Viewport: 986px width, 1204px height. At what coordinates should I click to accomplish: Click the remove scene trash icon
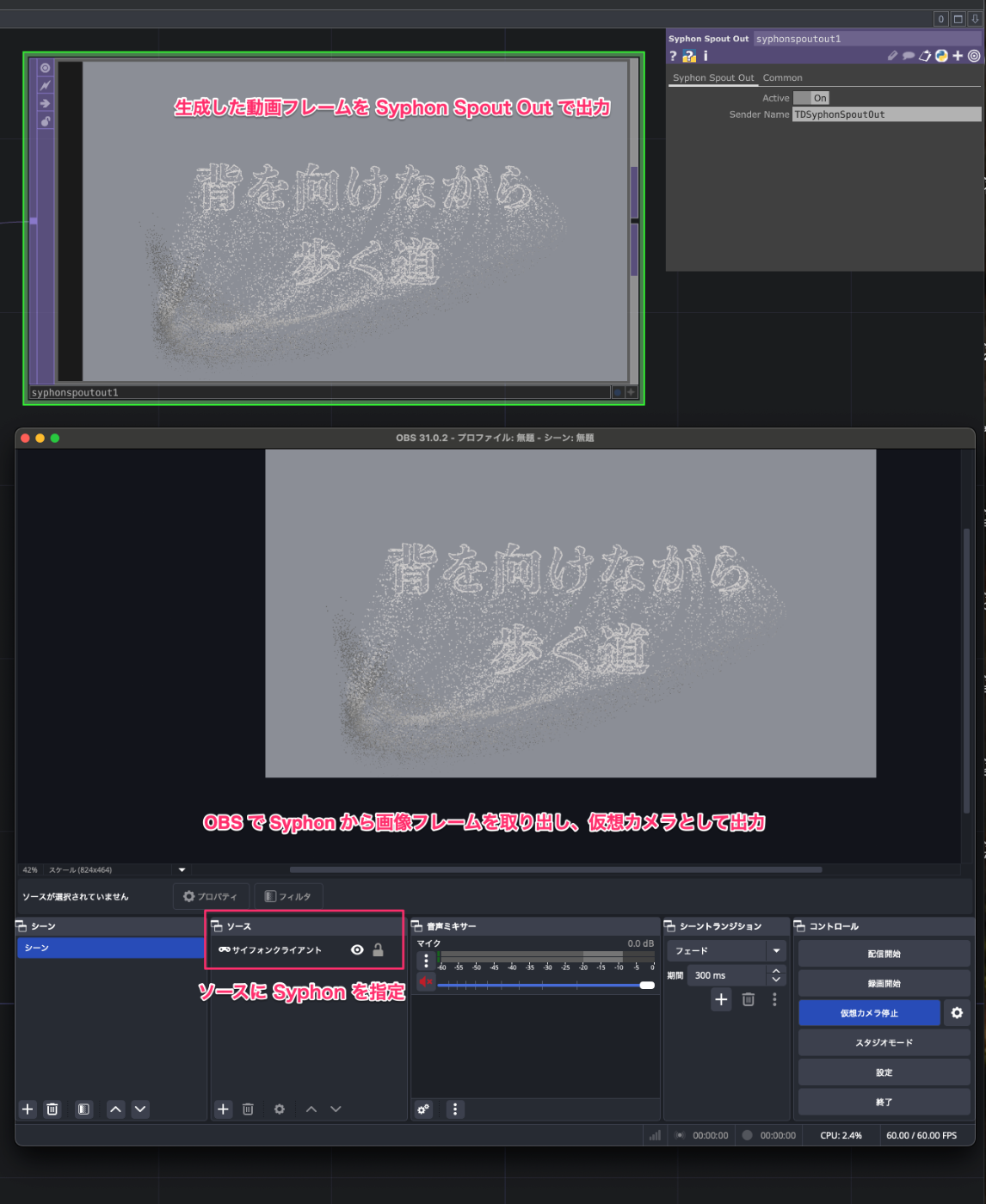pyautogui.click(x=52, y=1109)
